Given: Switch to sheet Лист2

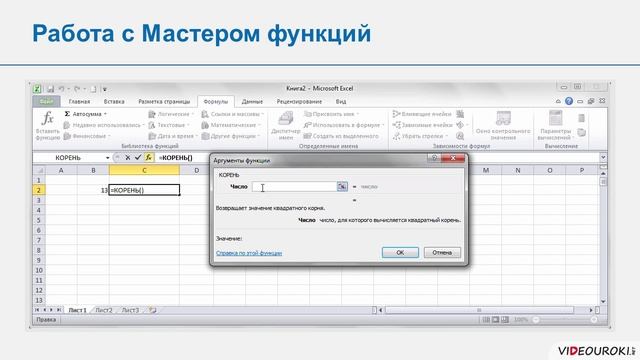Looking at the screenshot, I should point(104,310).
